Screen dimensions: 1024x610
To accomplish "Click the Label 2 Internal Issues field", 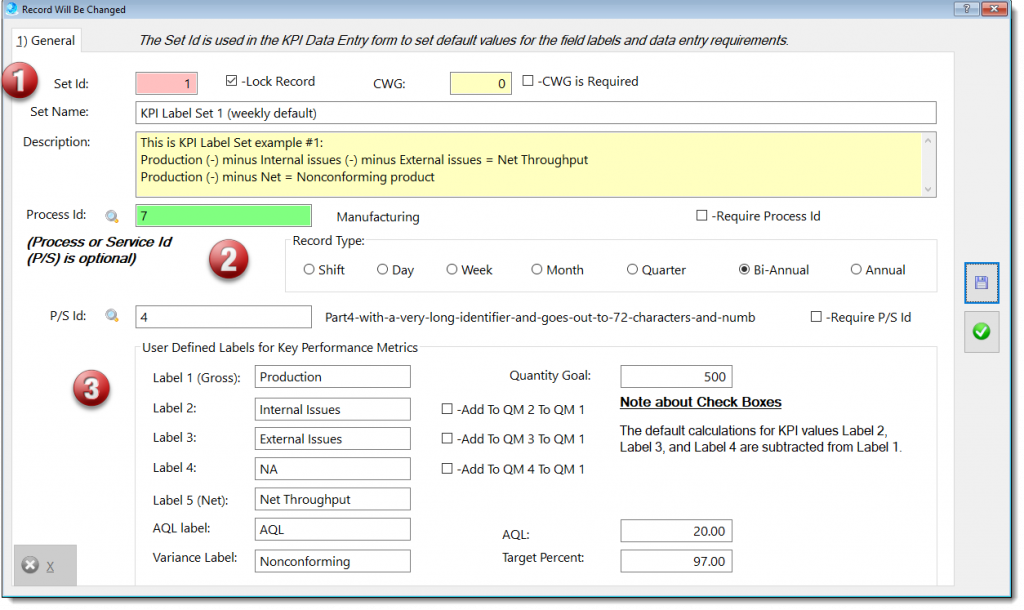I will [x=332, y=409].
